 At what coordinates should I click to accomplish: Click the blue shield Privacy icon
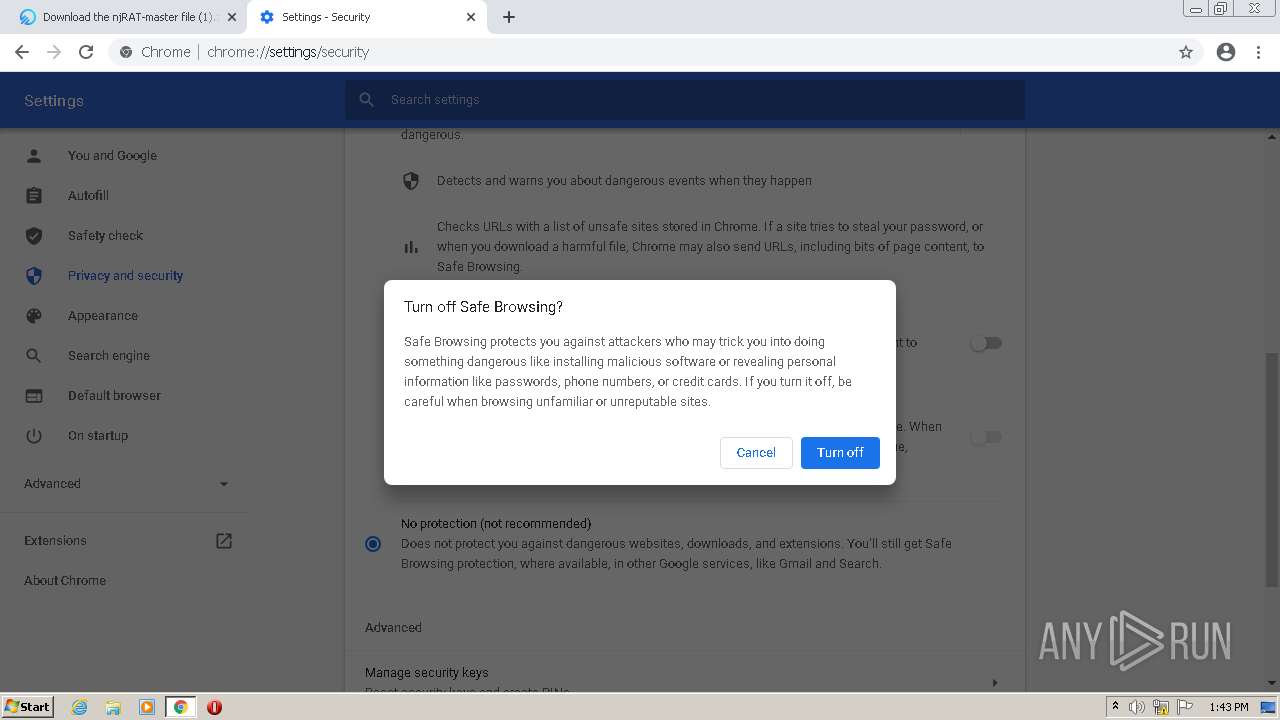coord(34,276)
